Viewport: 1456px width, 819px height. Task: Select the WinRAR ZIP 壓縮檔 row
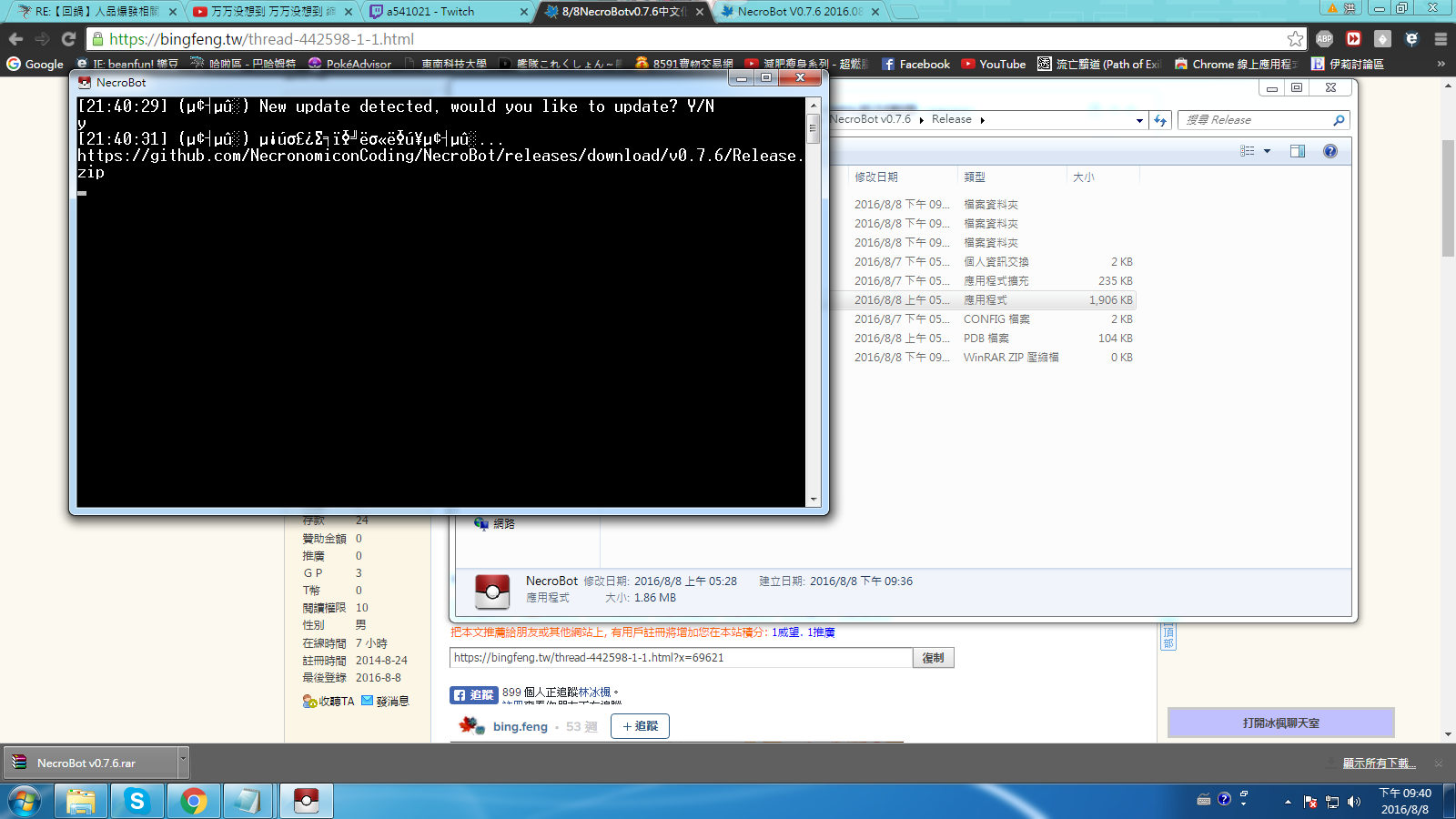tap(983, 357)
